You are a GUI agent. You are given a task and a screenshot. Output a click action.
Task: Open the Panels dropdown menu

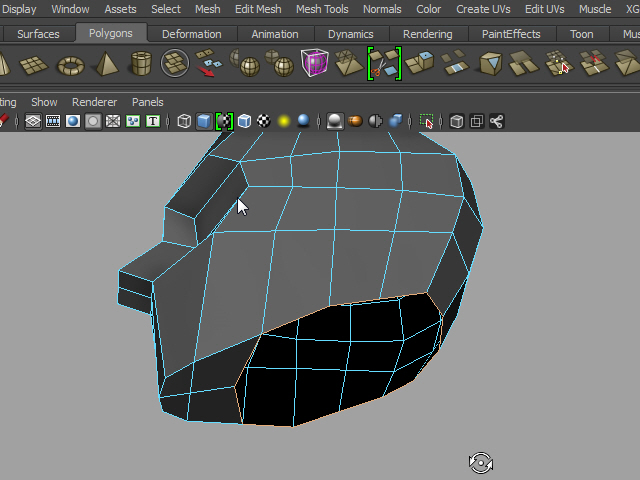pos(147,102)
